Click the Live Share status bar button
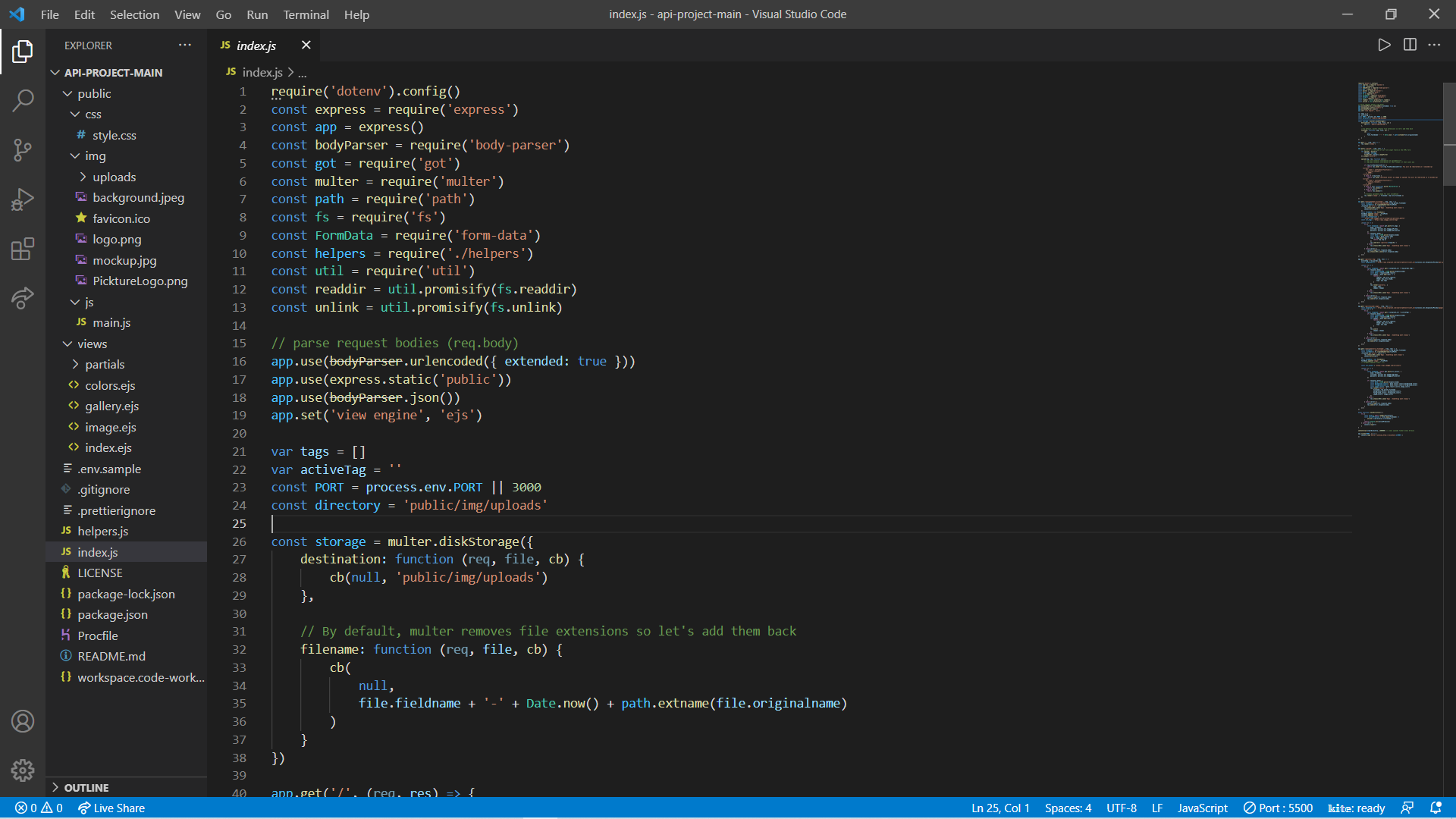 click(x=111, y=808)
